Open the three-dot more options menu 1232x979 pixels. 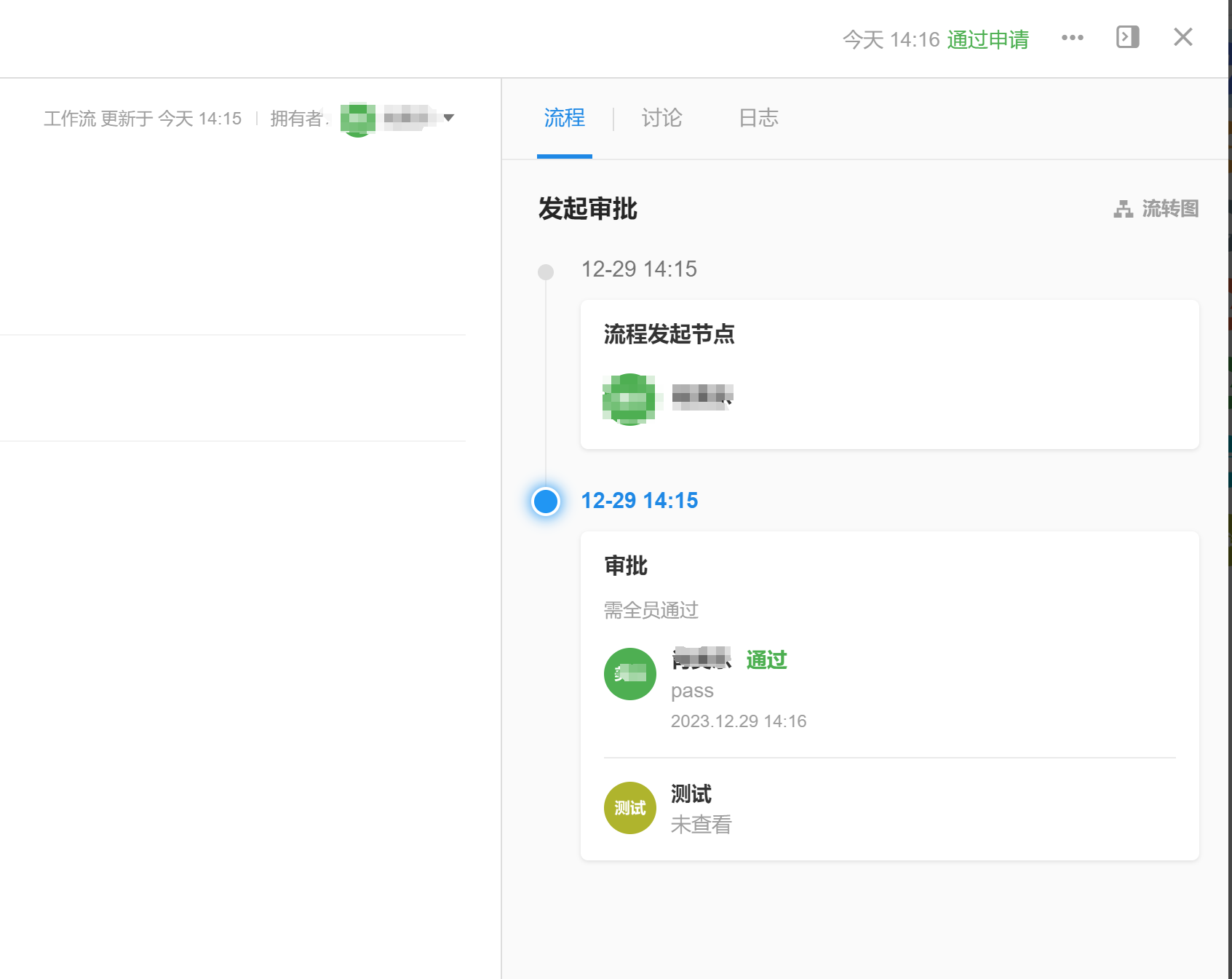pyautogui.click(x=1072, y=38)
